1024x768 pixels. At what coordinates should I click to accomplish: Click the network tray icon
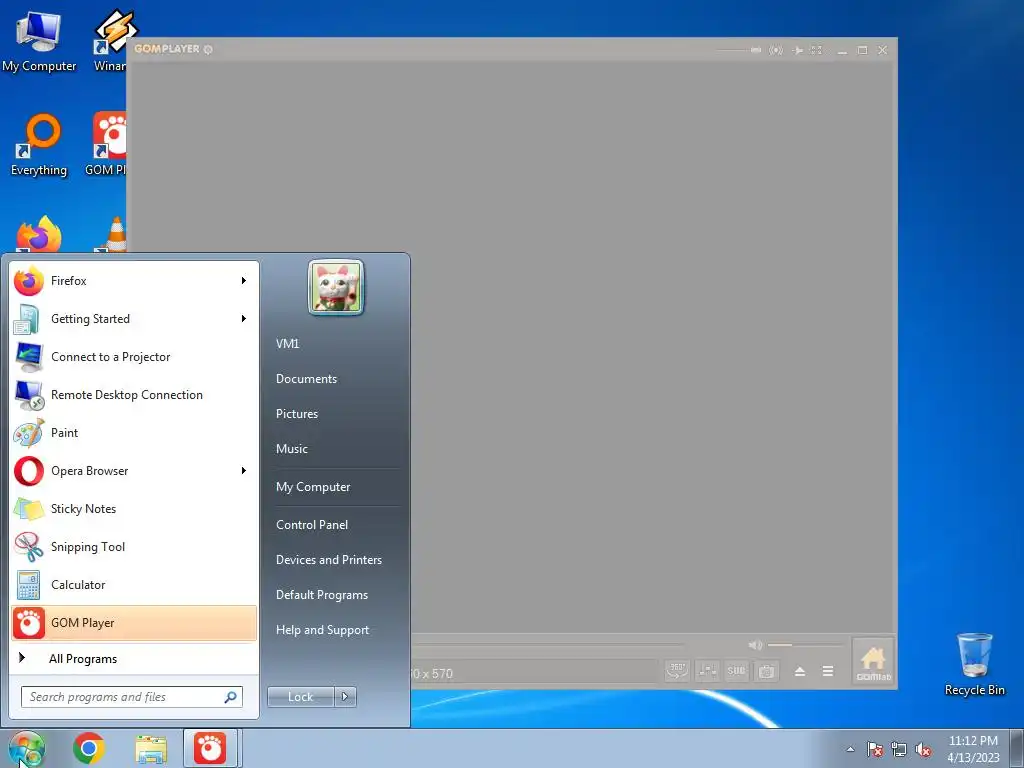click(x=899, y=749)
